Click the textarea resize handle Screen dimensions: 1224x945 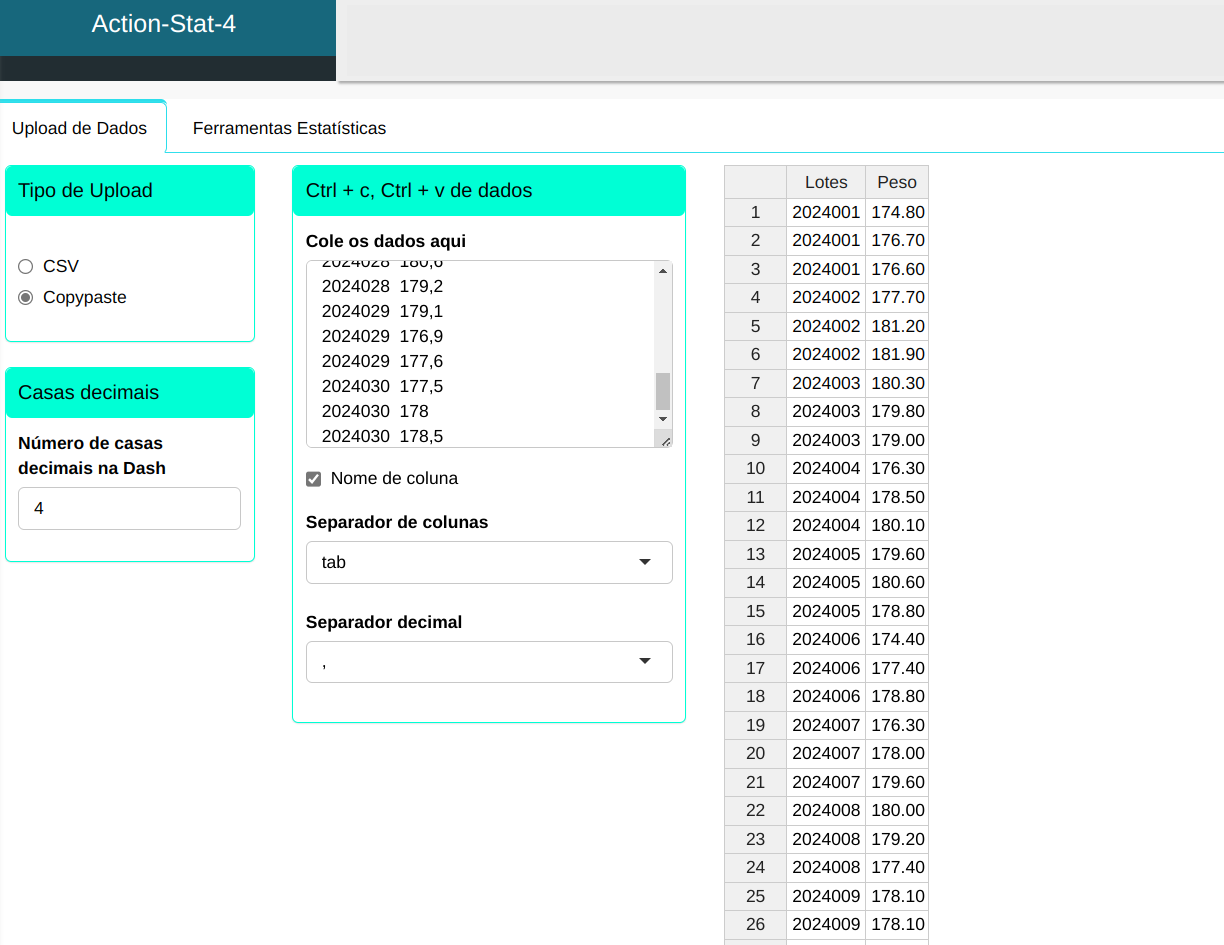tap(664, 439)
